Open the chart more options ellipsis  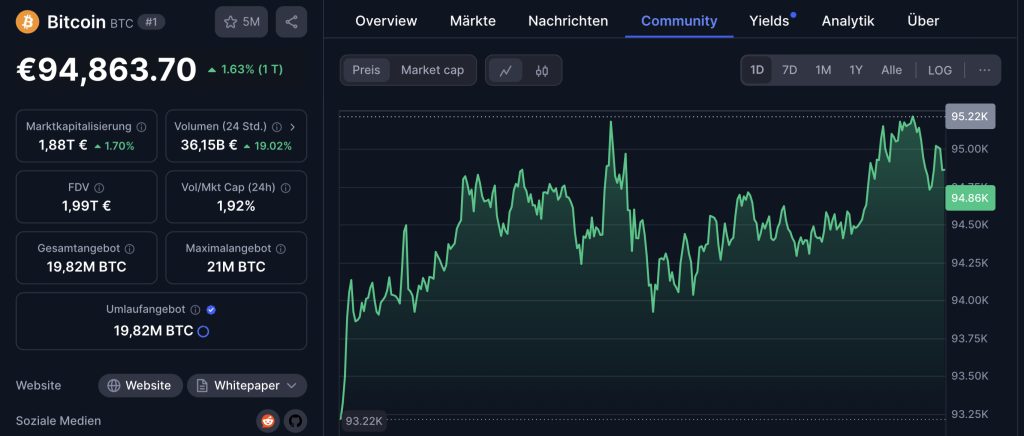(x=984, y=70)
